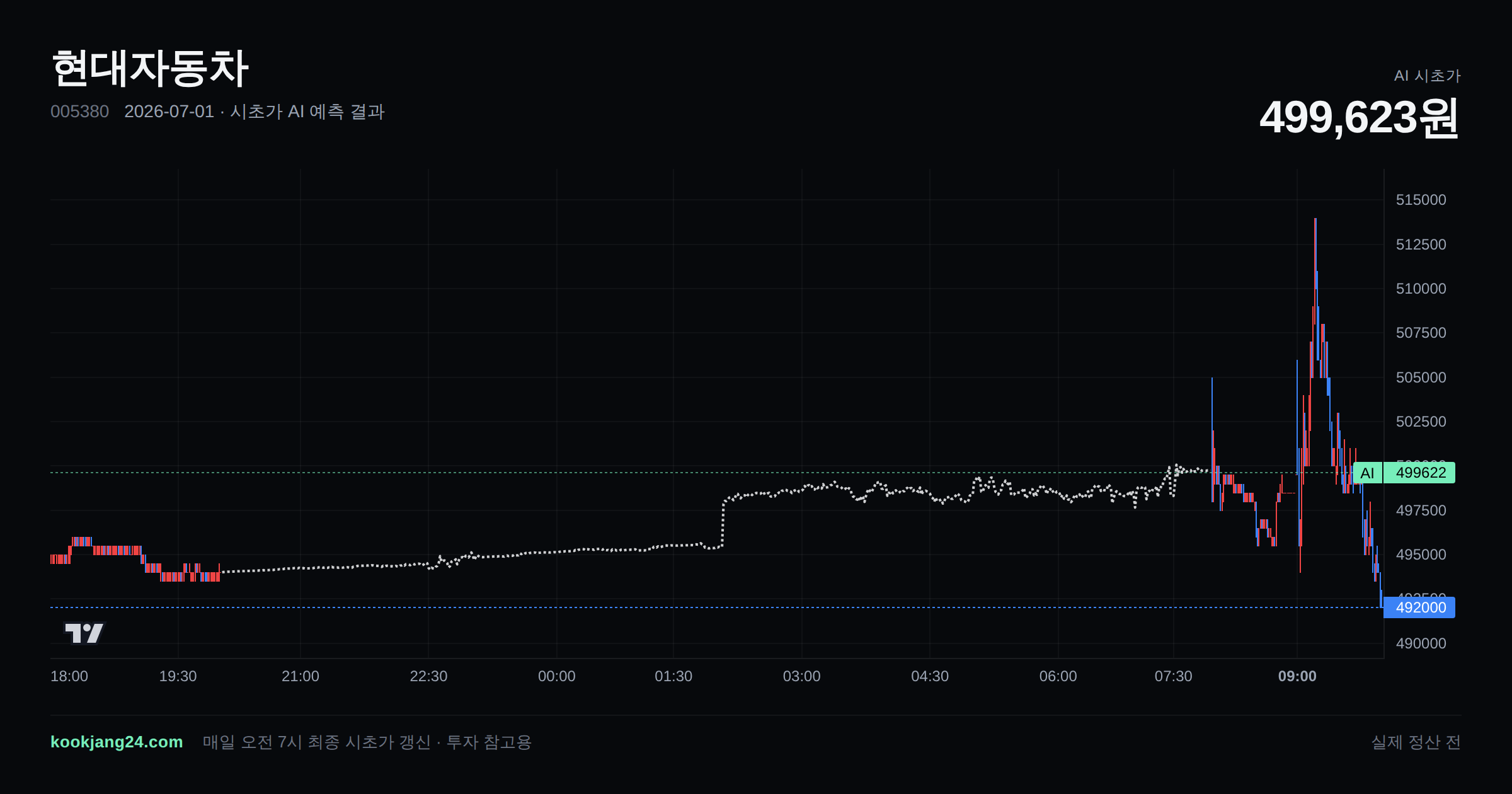Open the kookjang24.com link
This screenshot has height=794, width=1512.
(117, 742)
